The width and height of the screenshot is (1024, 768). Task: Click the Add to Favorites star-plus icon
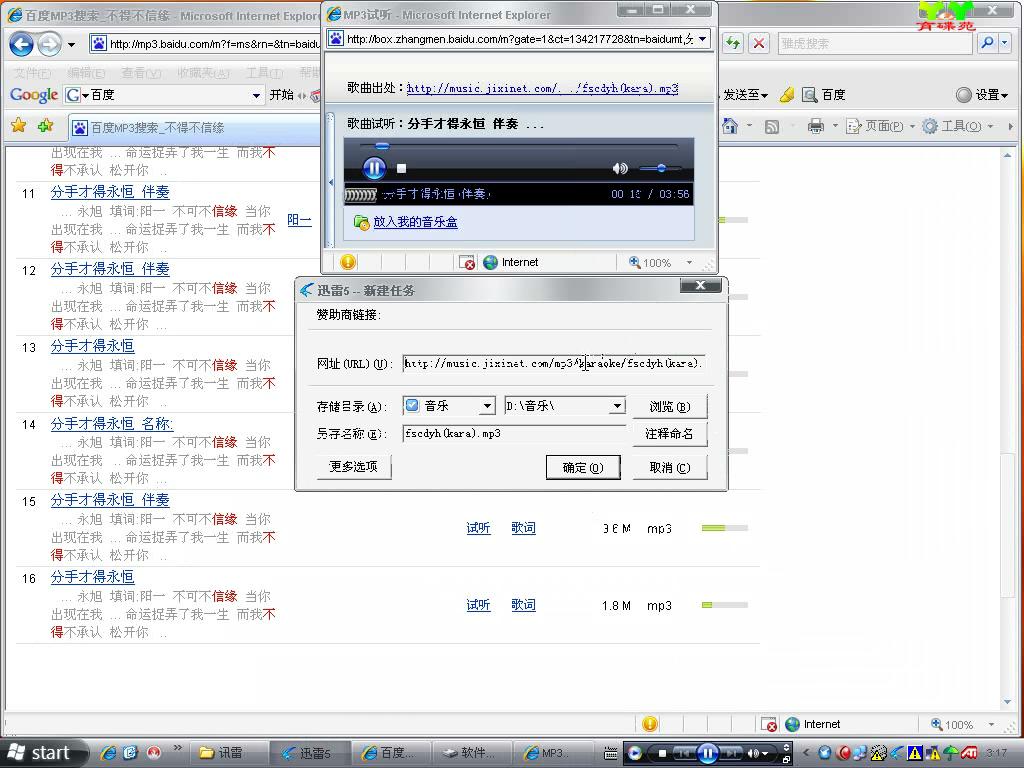(x=46, y=125)
